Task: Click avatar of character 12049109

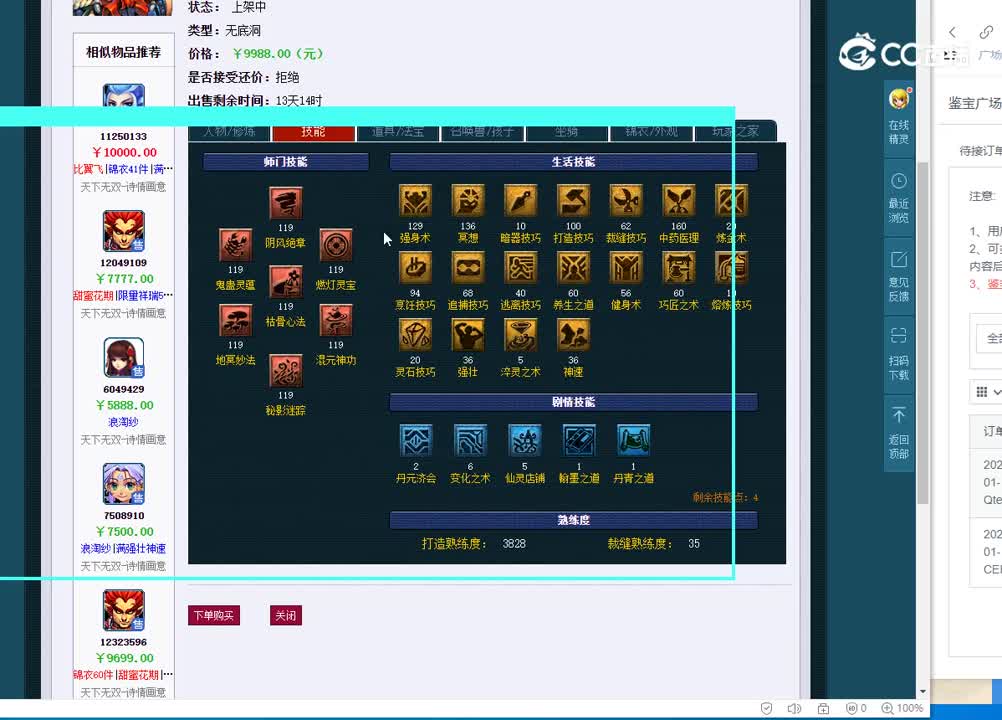Action: 123,231
